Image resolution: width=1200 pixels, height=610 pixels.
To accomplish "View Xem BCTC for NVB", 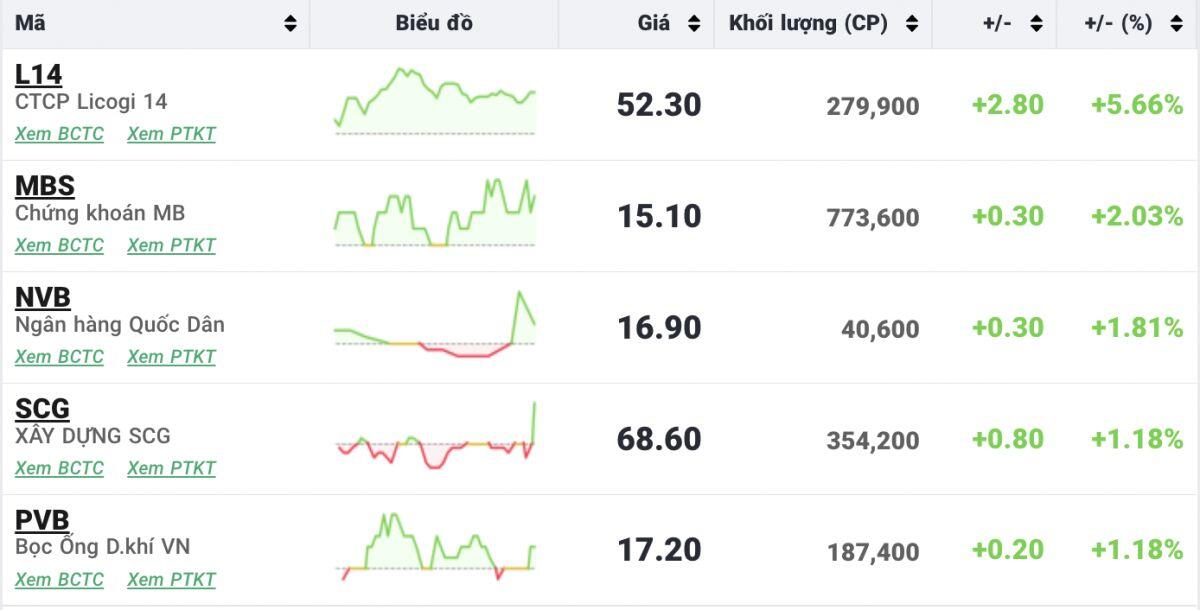I will (59, 356).
